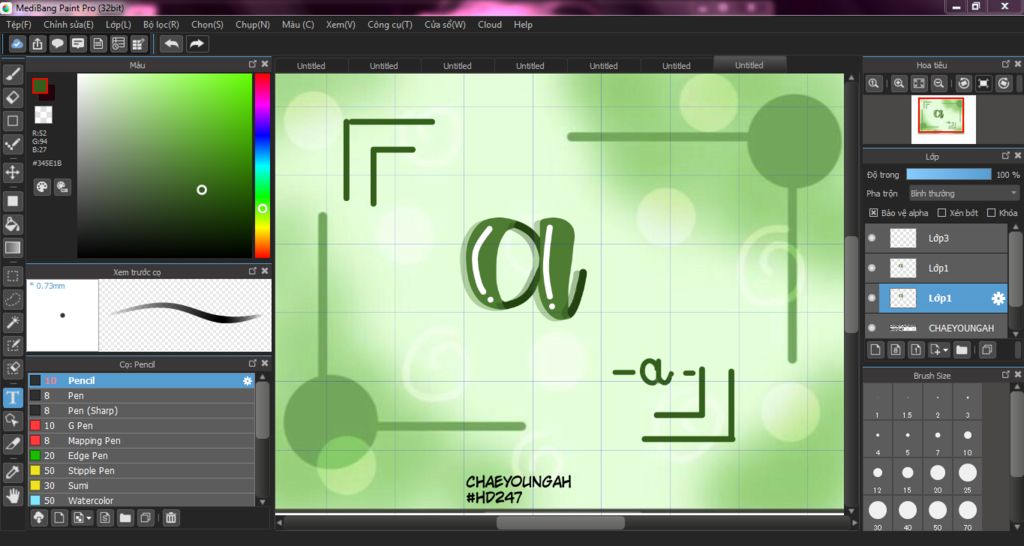Open the Lớp(L) menu
Image resolution: width=1024 pixels, height=546 pixels.
[x=118, y=25]
